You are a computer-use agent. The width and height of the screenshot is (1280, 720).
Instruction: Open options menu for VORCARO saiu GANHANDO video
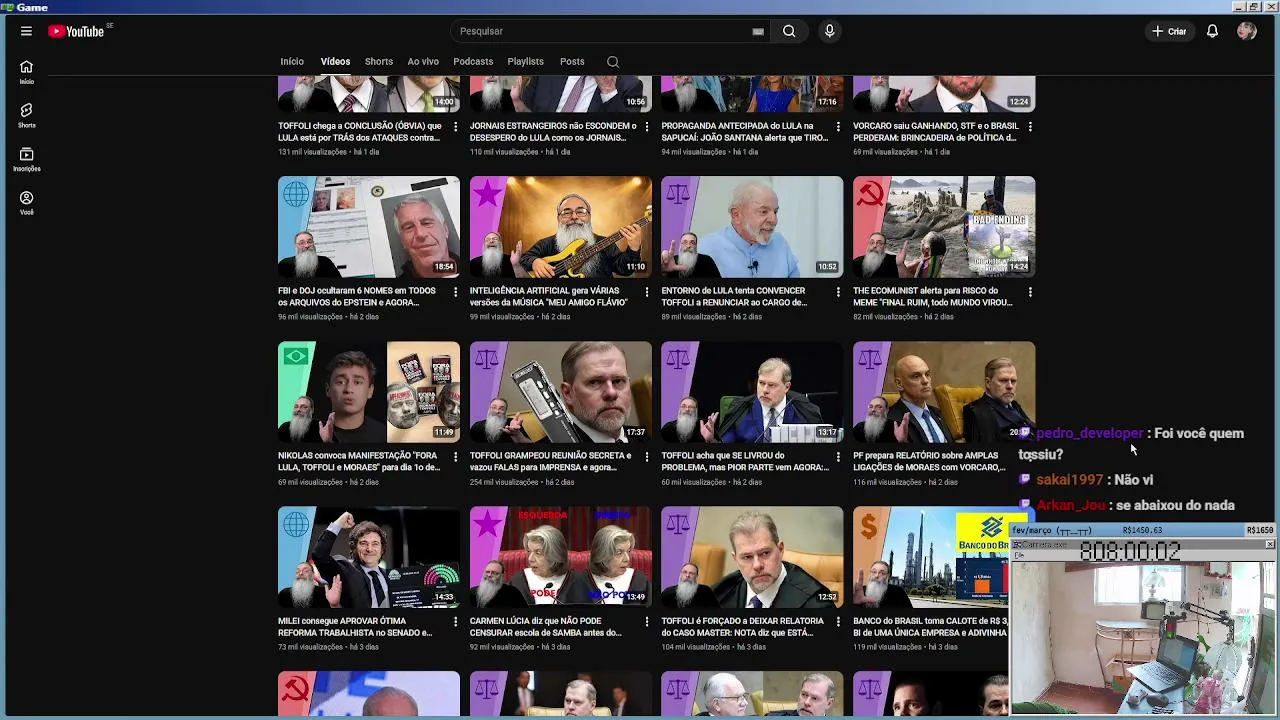pos(1030,127)
